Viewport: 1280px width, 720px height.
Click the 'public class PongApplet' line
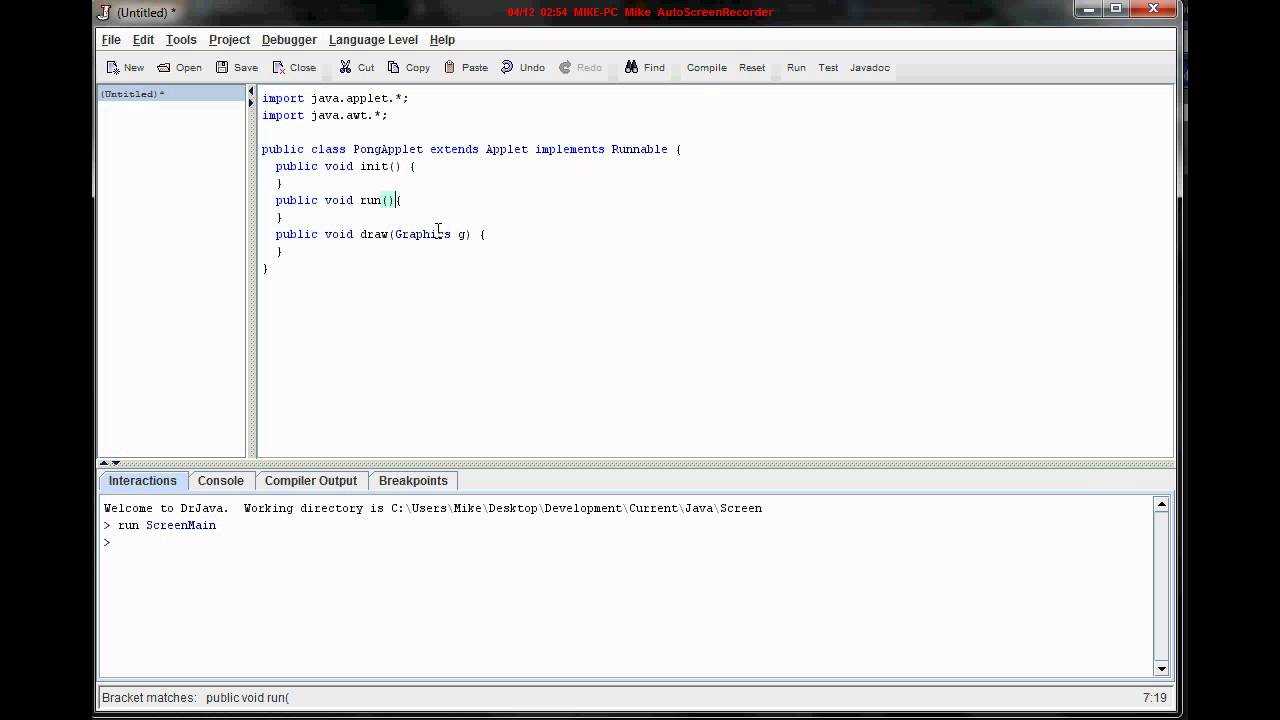pyautogui.click(x=471, y=149)
